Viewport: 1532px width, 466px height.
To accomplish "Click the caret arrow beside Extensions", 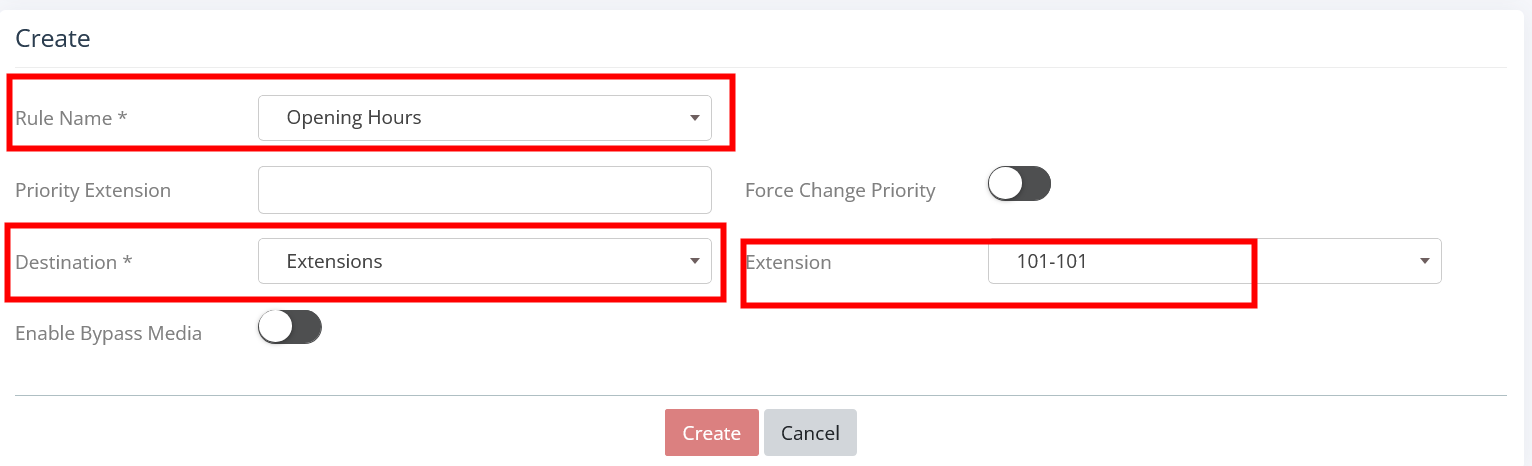I will click(694, 262).
